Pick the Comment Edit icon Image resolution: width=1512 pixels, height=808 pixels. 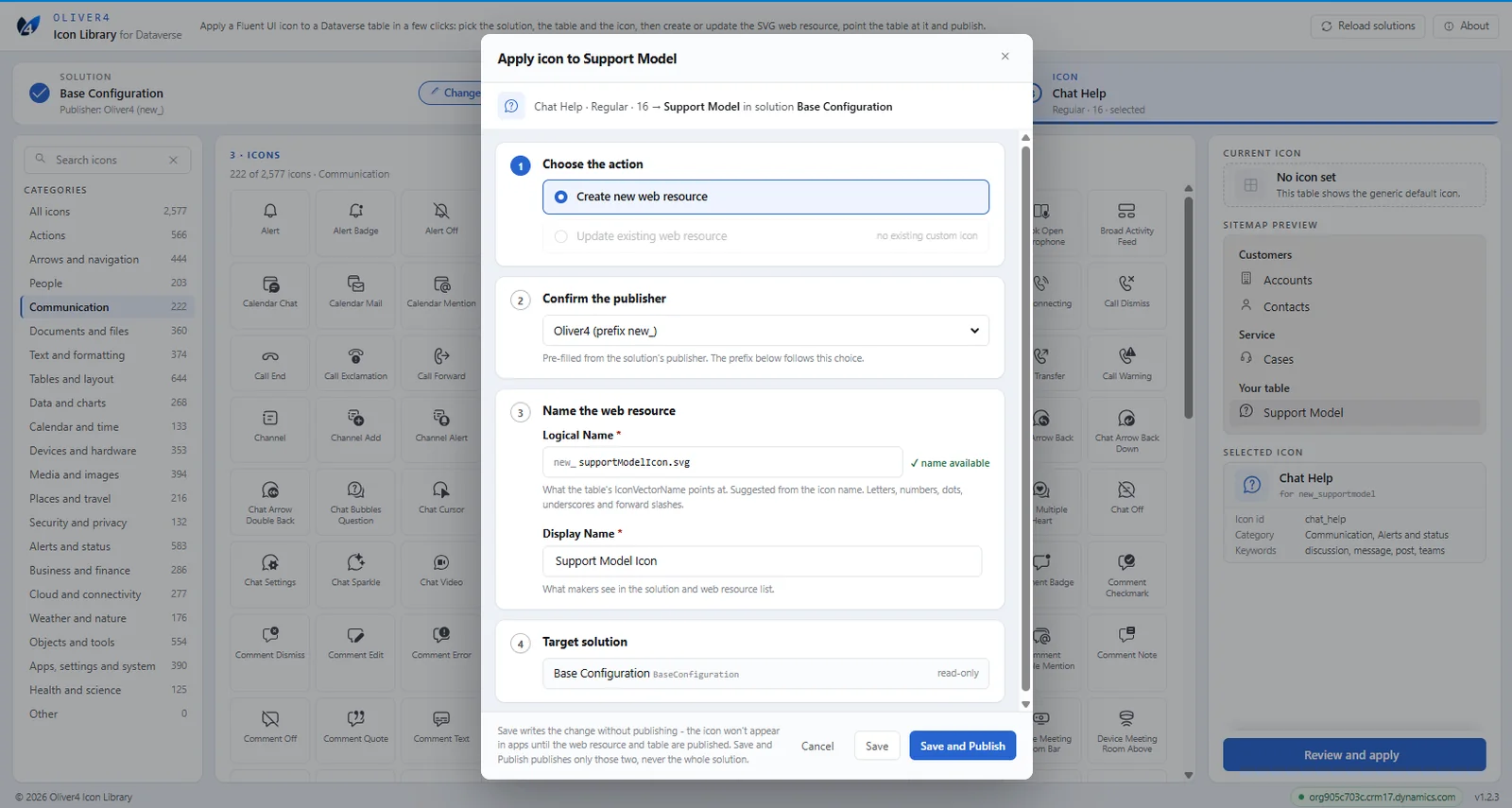355,652
